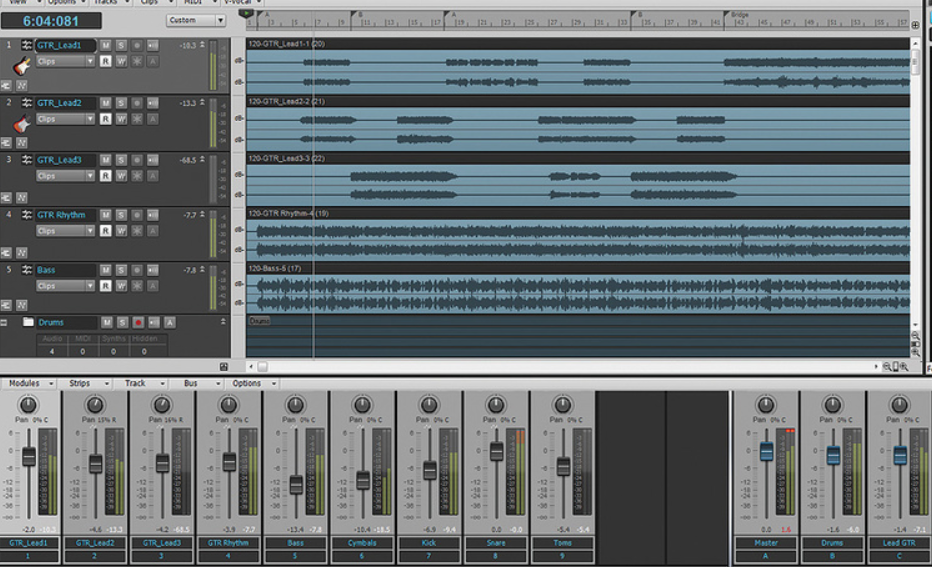
Task: Click the Snare channel strip name label
Action: (496, 543)
